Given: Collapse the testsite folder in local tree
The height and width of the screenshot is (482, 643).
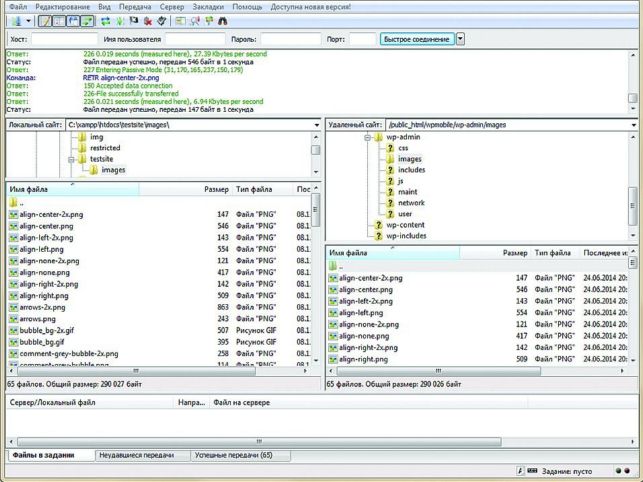Looking at the screenshot, I should click(71, 159).
